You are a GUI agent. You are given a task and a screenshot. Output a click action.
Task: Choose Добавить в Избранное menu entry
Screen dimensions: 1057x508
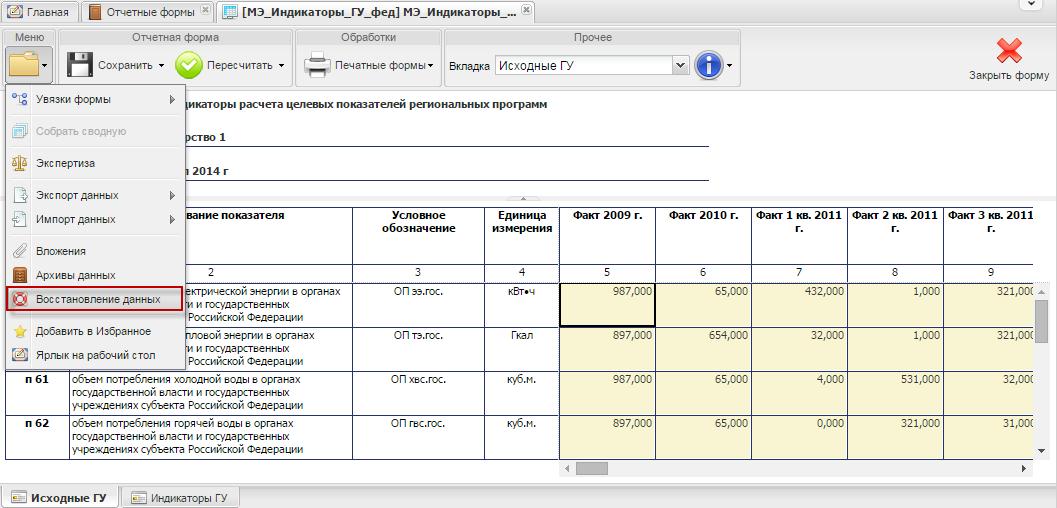tap(95, 331)
